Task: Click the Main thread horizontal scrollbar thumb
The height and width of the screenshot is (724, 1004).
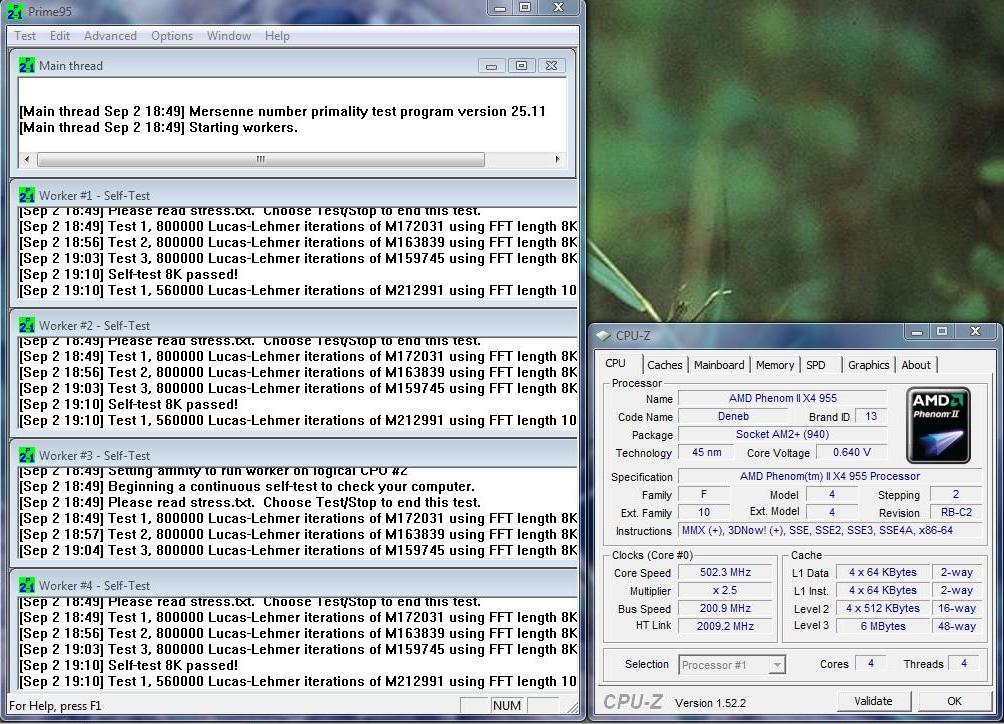Action: pos(261,159)
